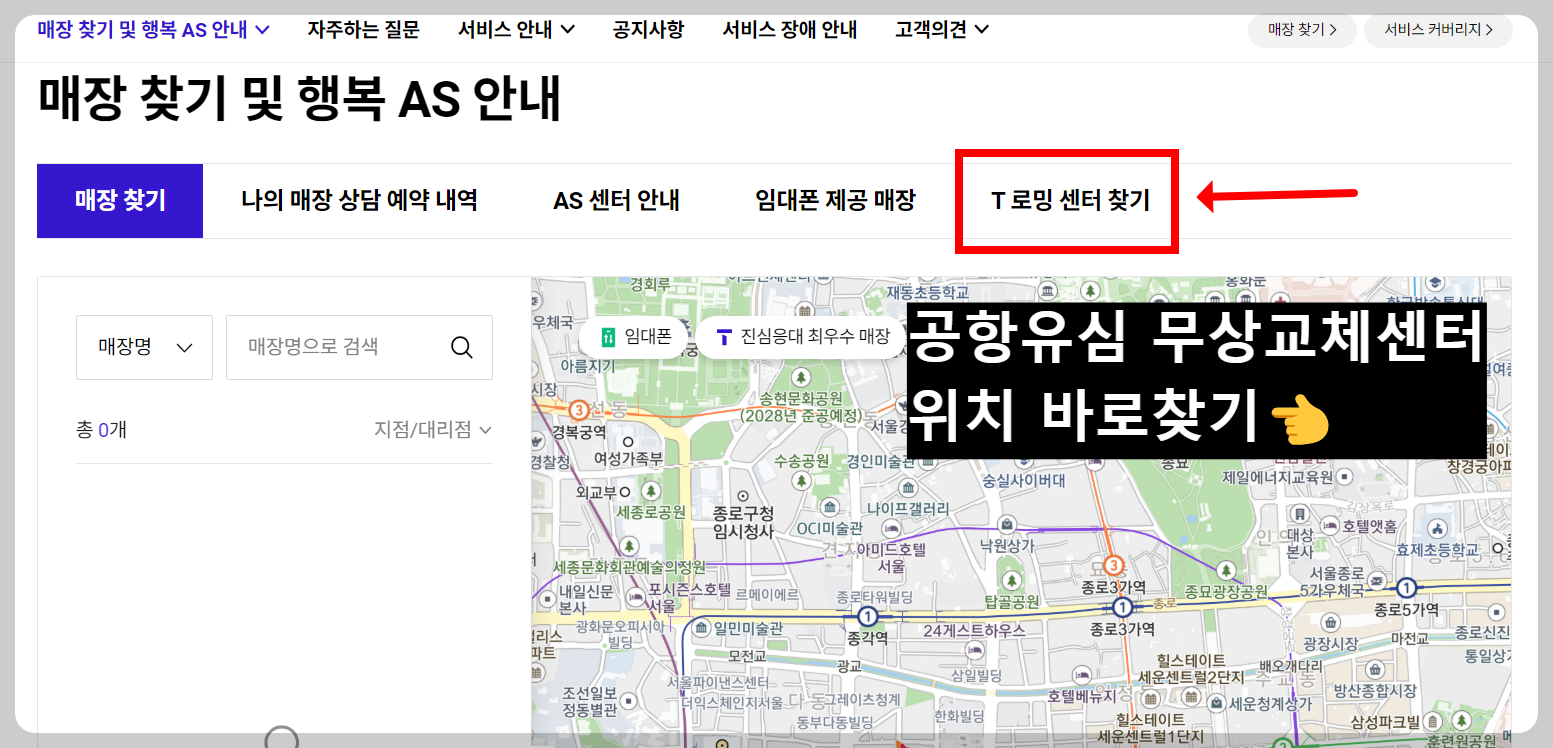Open the 매장 찾기 및 행복 AS 안내 menu
Image resolution: width=1553 pixels, height=748 pixels.
[x=154, y=29]
